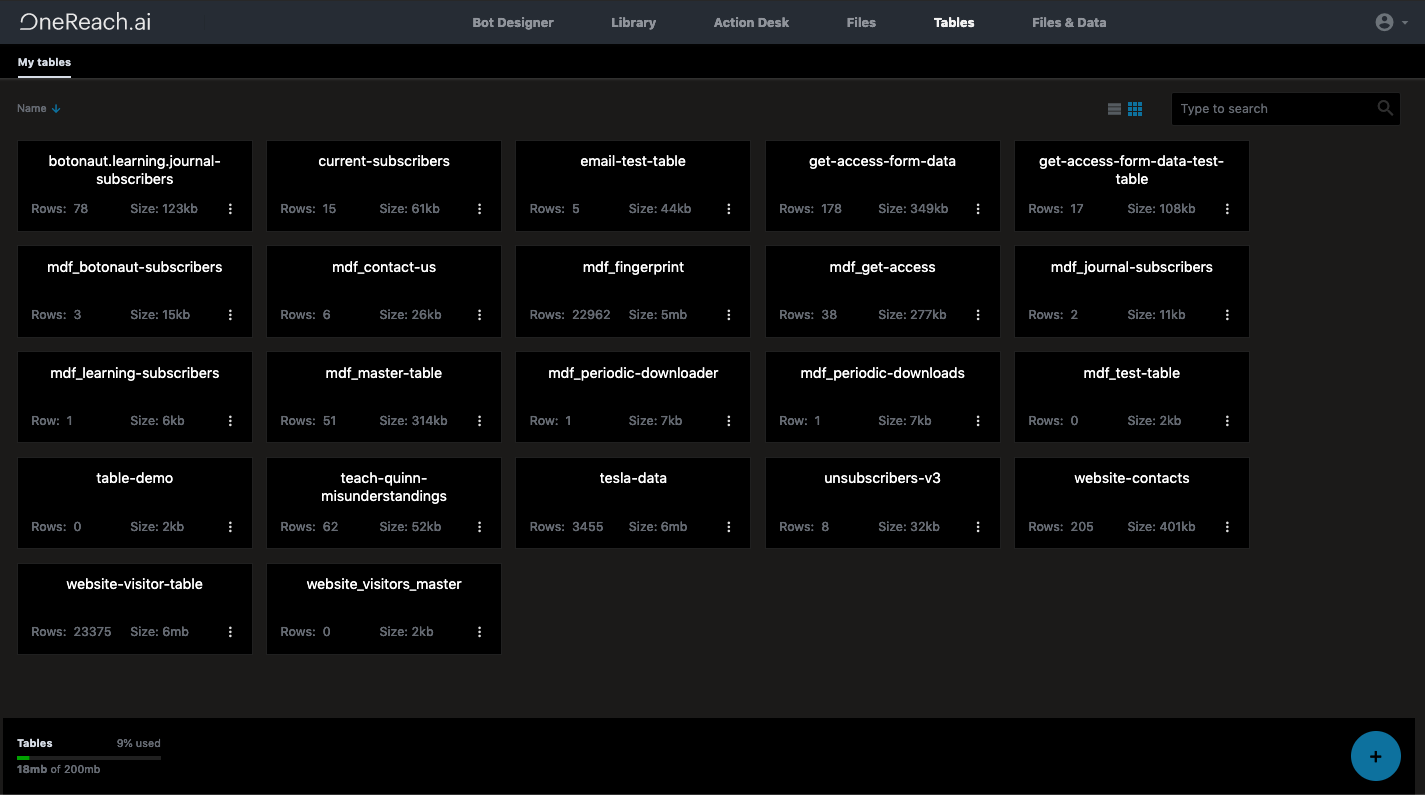This screenshot has width=1425, height=795.
Task: Open the user account dropdown
Action: coord(1389,21)
